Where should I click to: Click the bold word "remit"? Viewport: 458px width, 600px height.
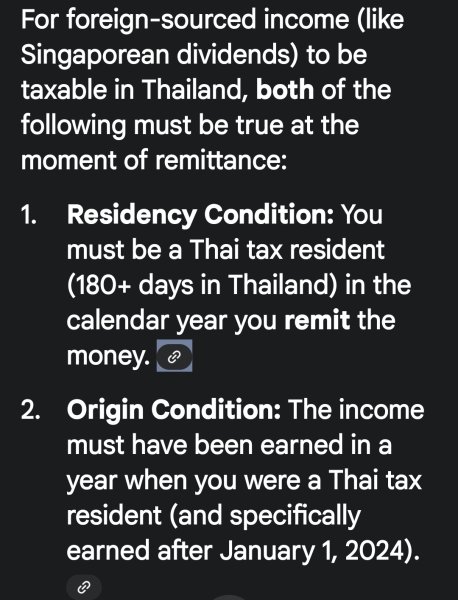317,320
